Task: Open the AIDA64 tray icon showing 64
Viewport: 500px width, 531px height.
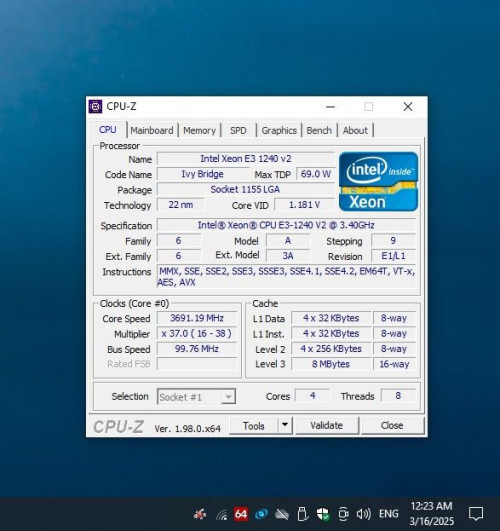Action: 241,514
